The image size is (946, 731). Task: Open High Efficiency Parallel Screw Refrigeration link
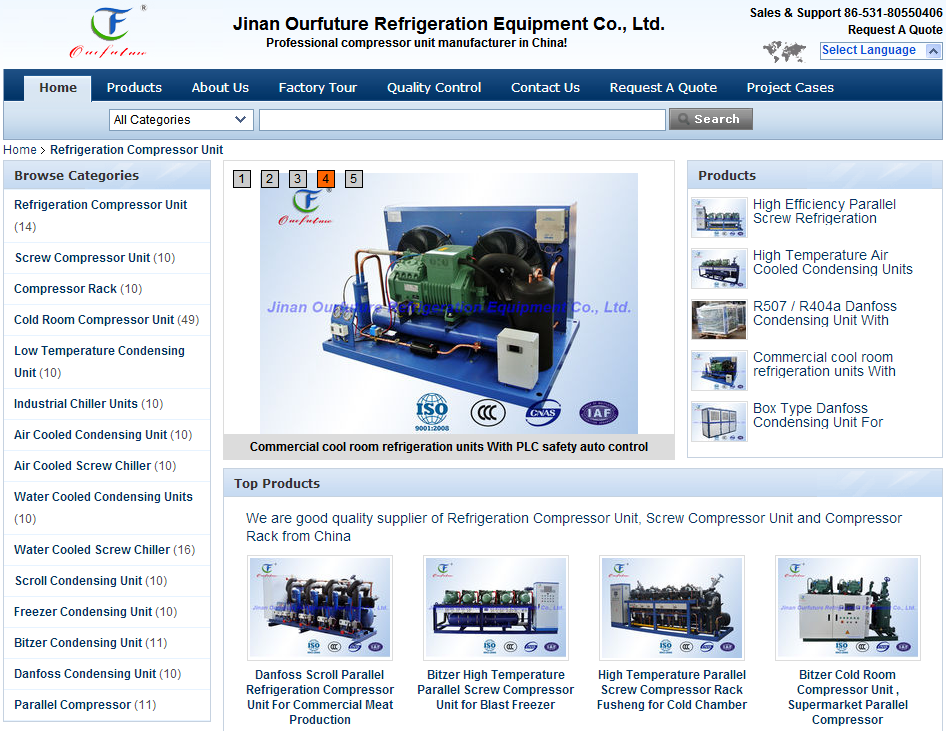pyautogui.click(x=824, y=211)
